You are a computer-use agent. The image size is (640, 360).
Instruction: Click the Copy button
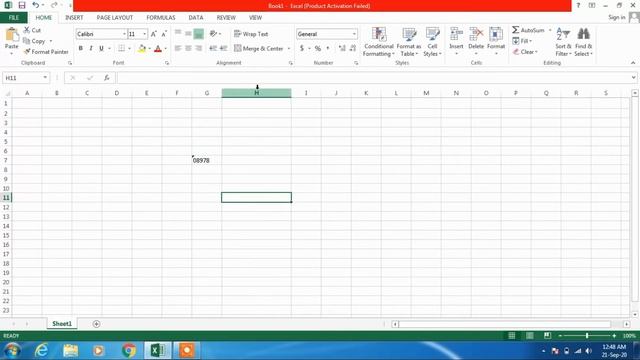point(34,41)
